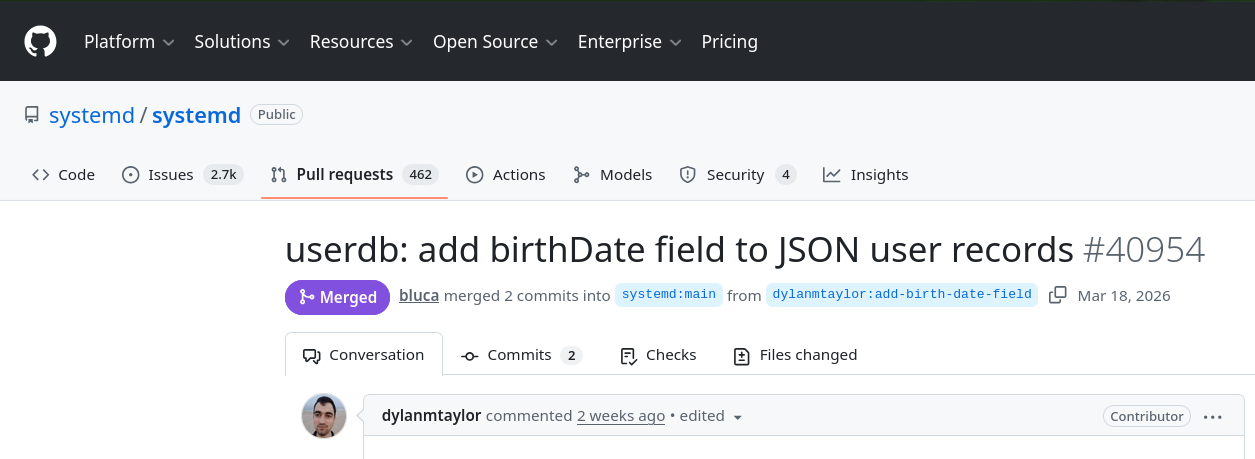
Task: Open the GitHub home logo
Action: pos(41,42)
